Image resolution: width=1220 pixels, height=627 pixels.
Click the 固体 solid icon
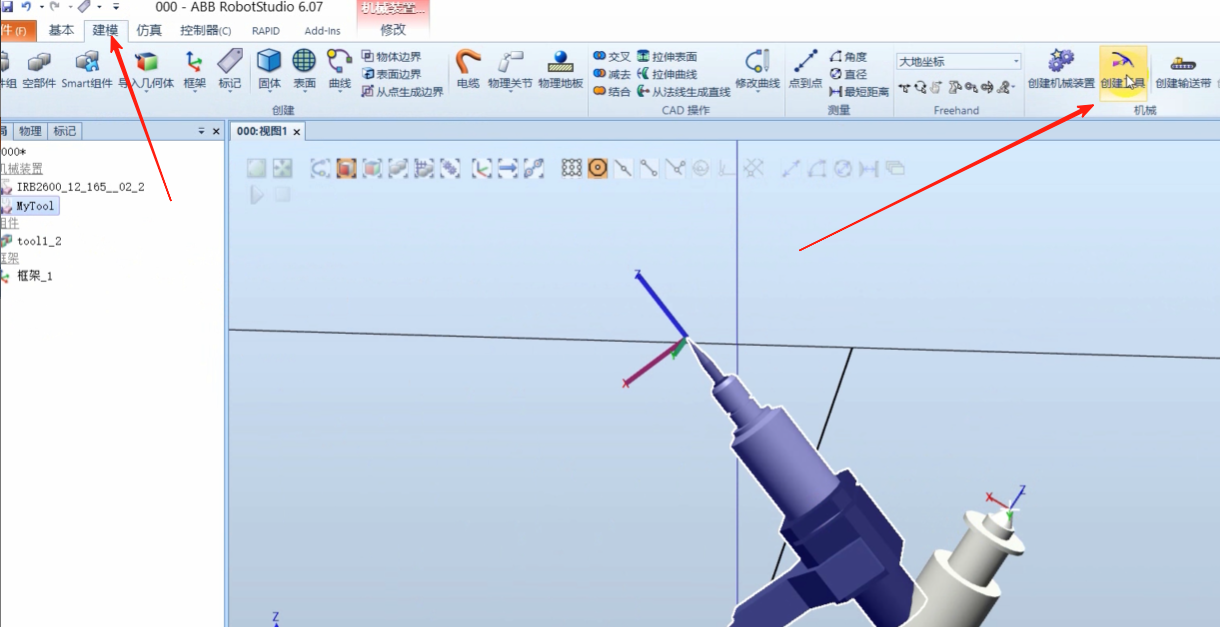coord(269,70)
